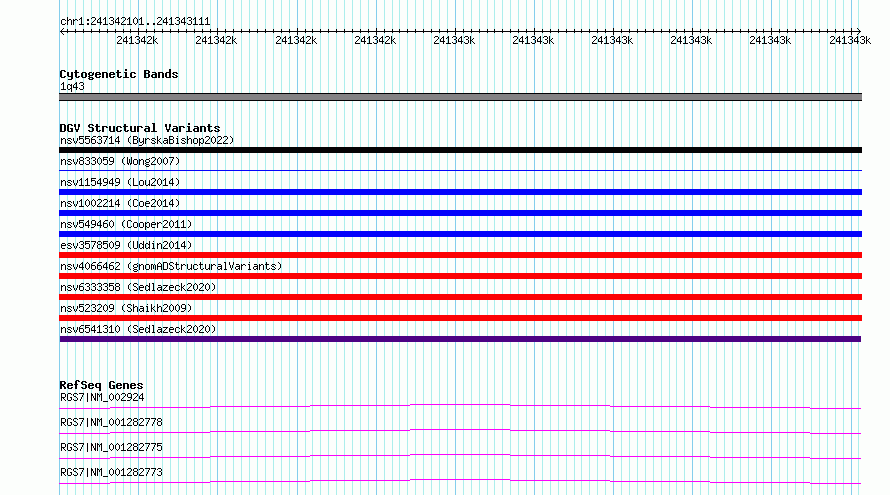Click the magenta RGS7|NM_002924 intron line
The width and height of the screenshot is (890, 495).
460,406
